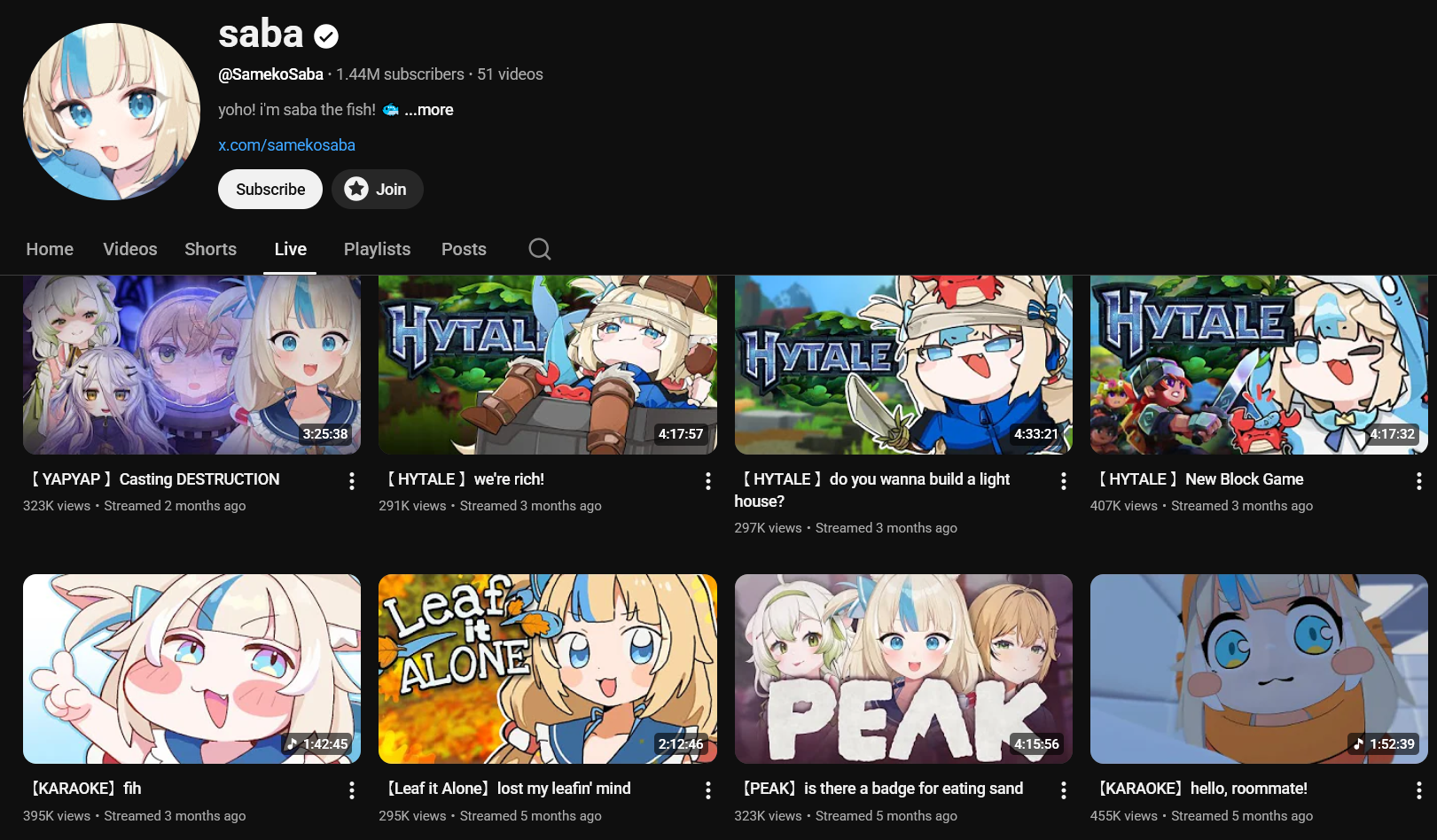
Task: Click the saba channel avatar picture
Action: [x=112, y=112]
